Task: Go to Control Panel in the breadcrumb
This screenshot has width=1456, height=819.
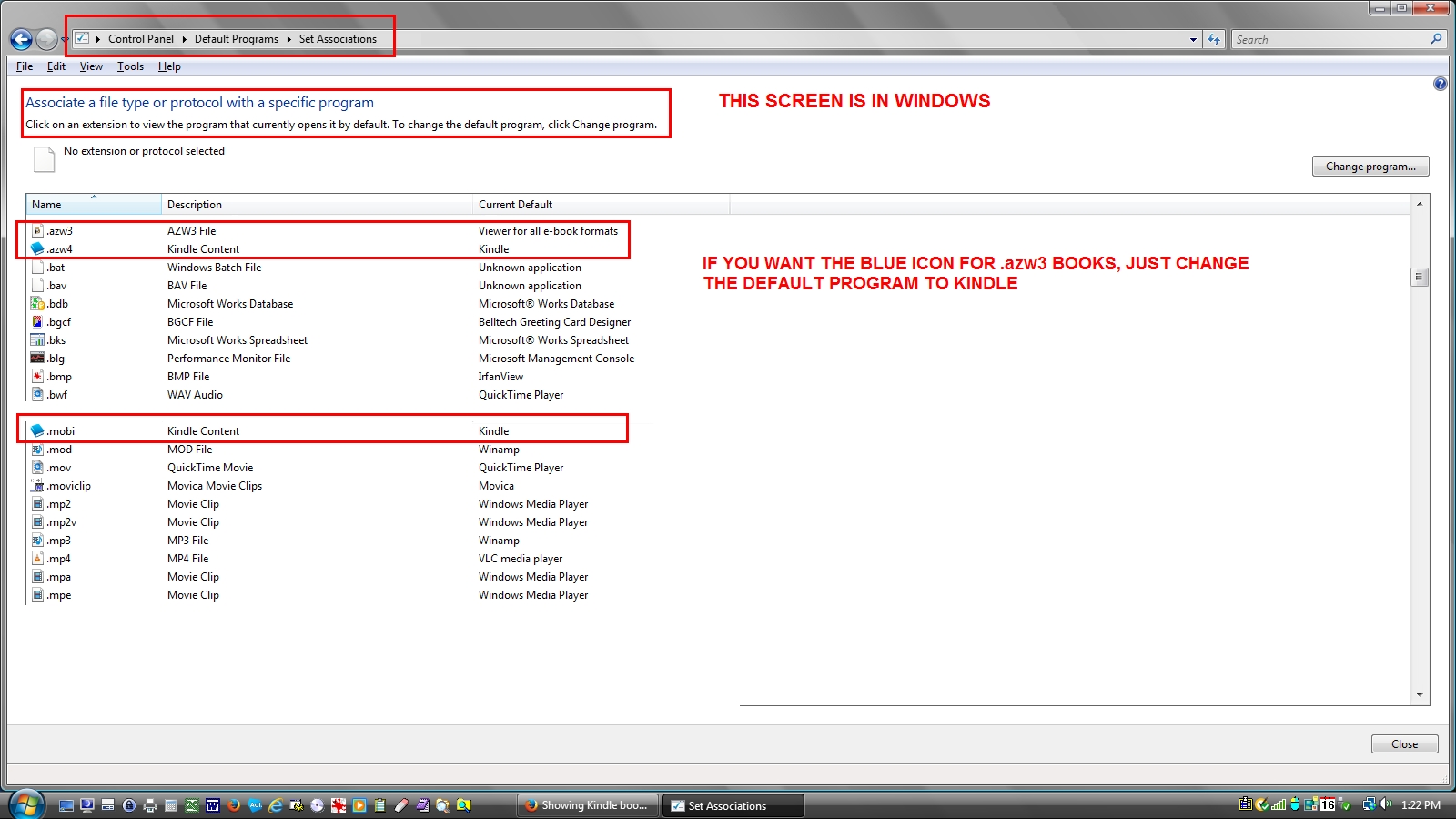Action: pos(141,39)
